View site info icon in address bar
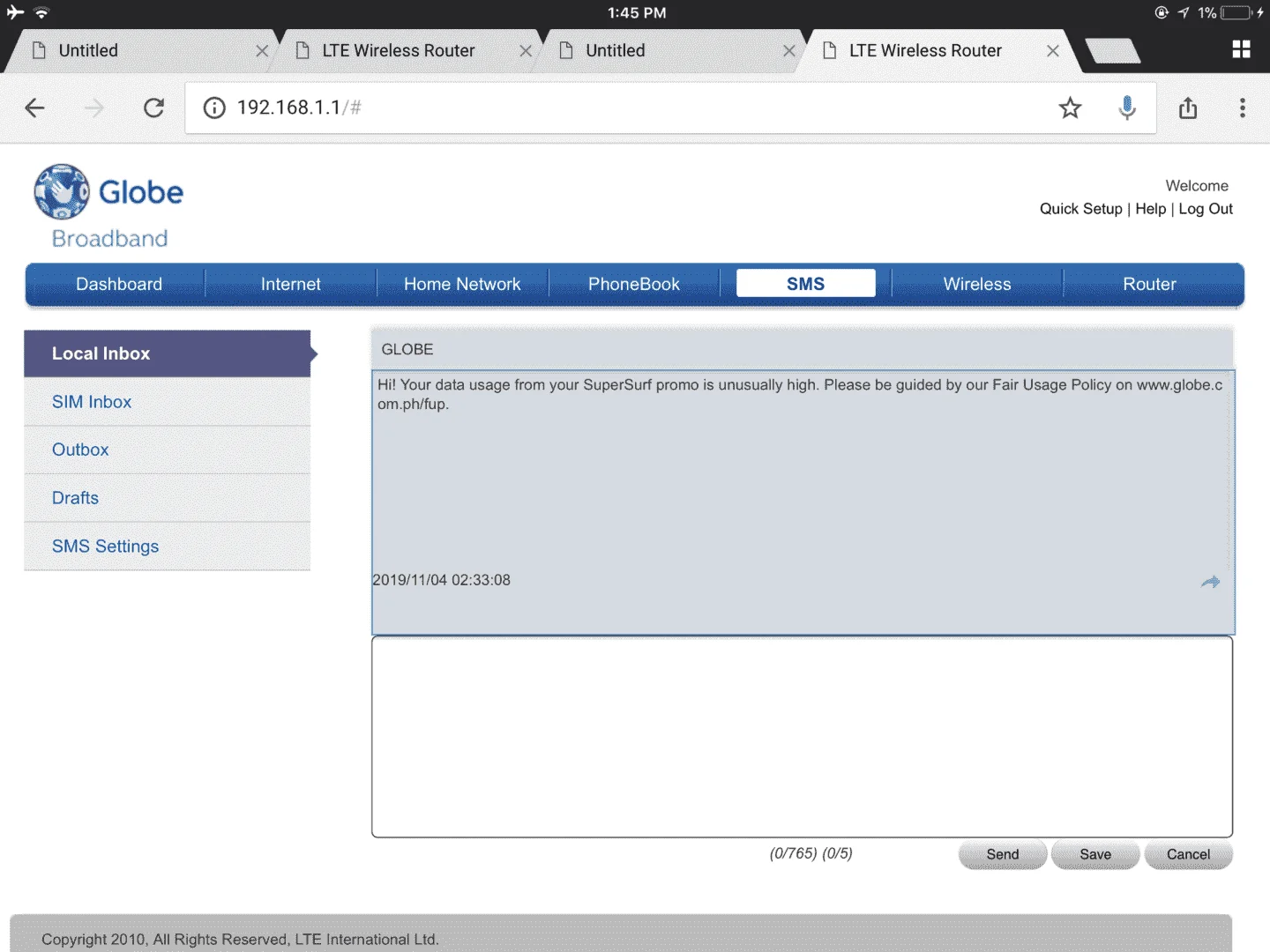1270x952 pixels. click(x=214, y=108)
